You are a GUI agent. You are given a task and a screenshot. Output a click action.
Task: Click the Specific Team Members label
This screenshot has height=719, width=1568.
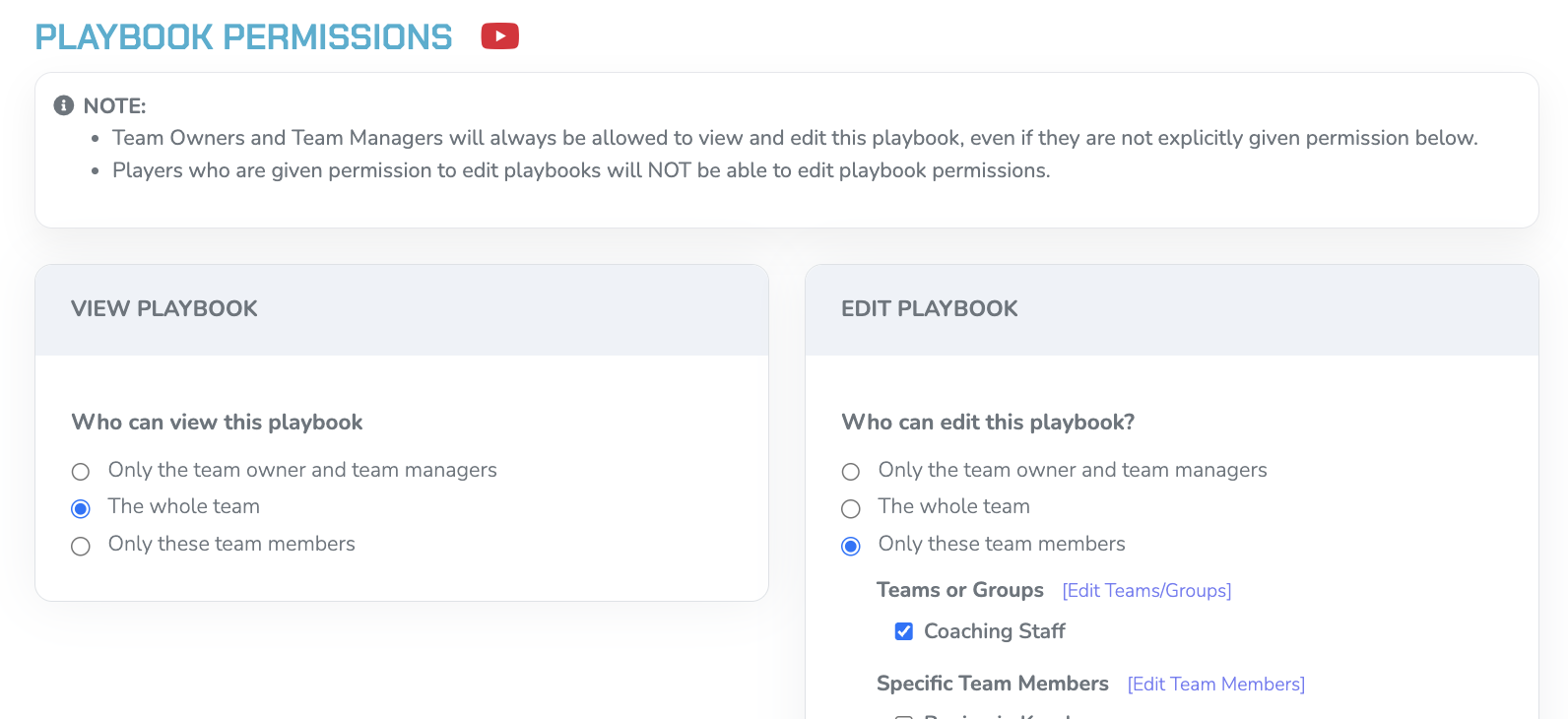993,684
